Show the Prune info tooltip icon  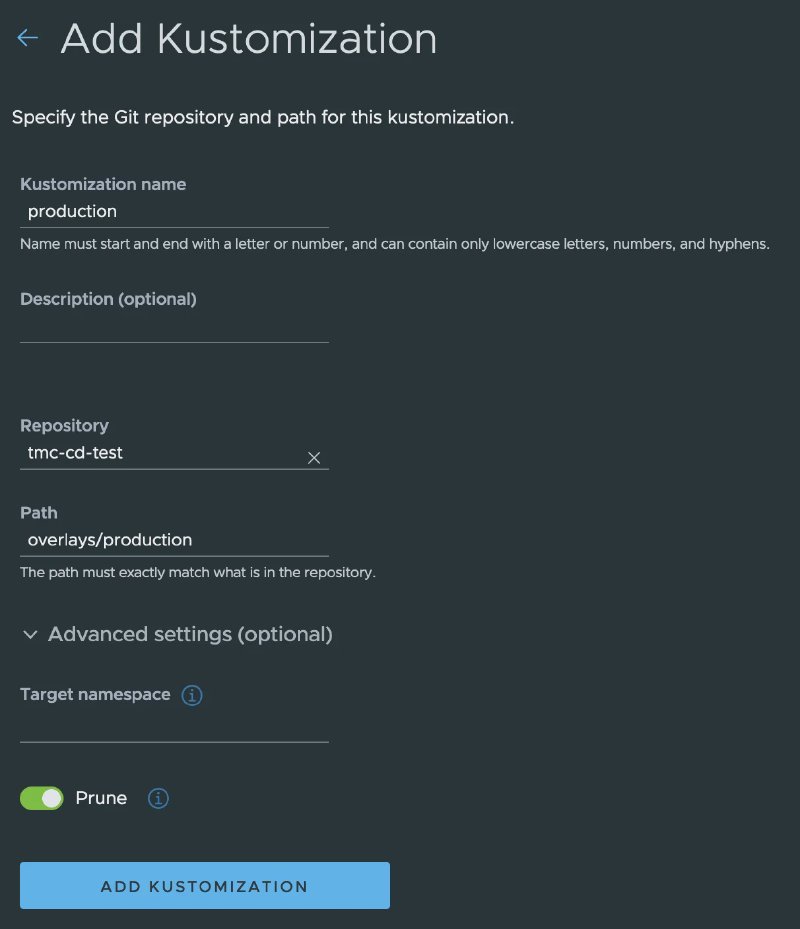point(158,798)
